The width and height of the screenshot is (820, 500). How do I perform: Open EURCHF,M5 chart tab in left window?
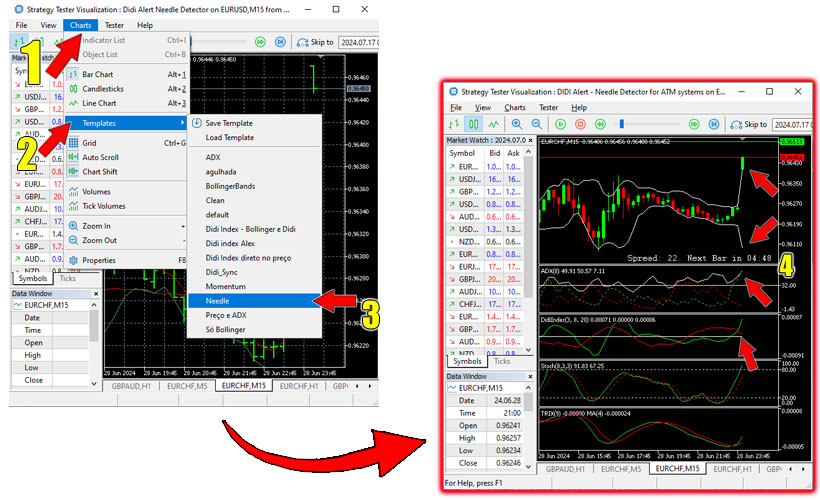(x=187, y=386)
